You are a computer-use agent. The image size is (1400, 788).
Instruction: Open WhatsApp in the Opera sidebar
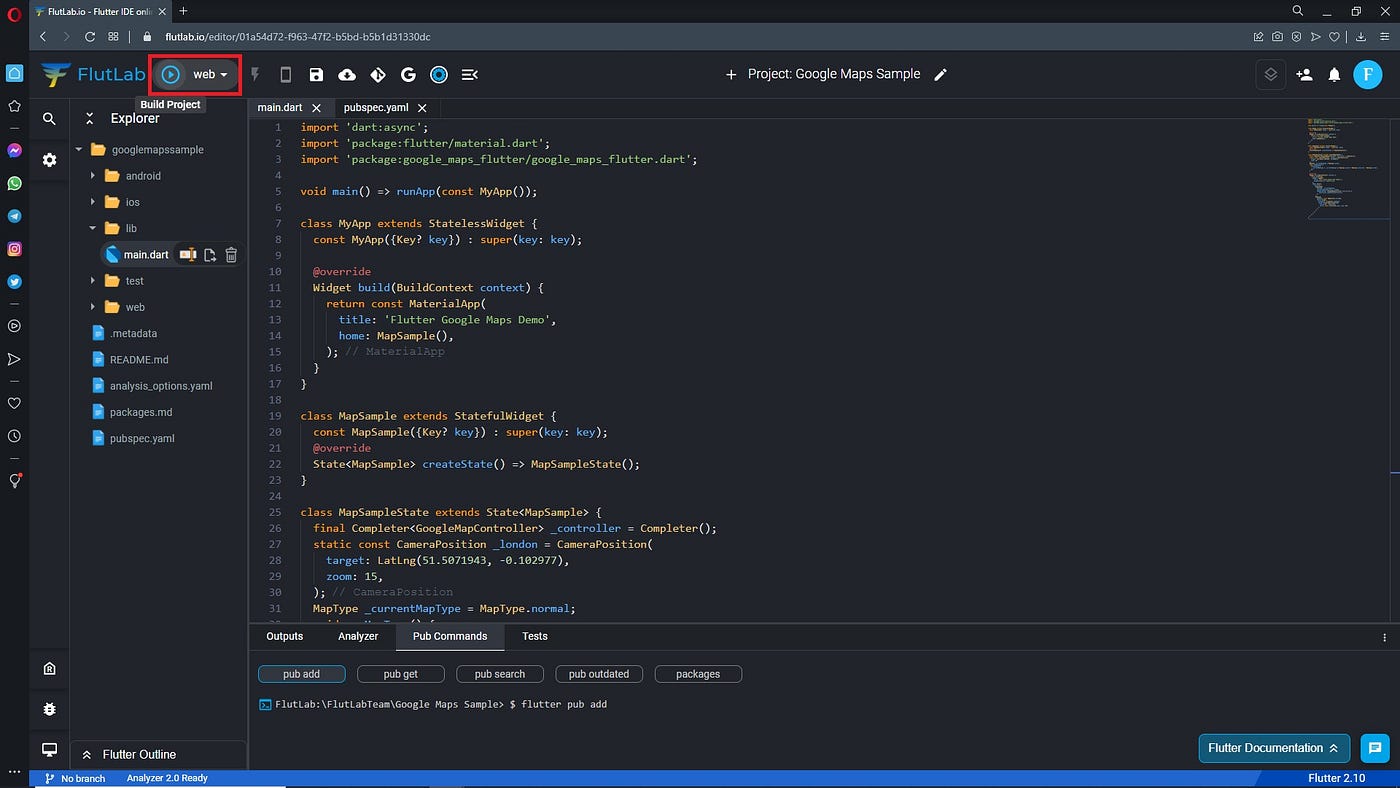pos(14,183)
